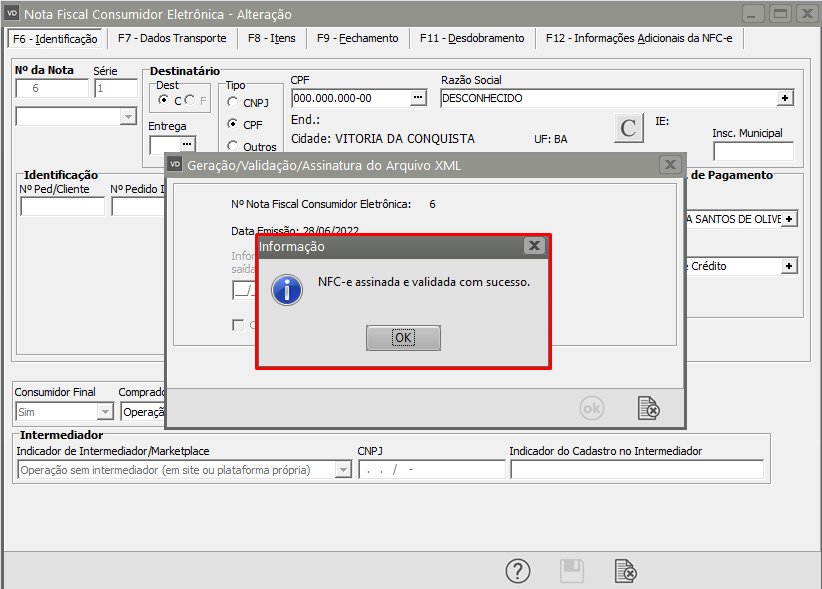Click OK in the Informação dialog
This screenshot has width=822, height=589.
pyautogui.click(x=403, y=337)
